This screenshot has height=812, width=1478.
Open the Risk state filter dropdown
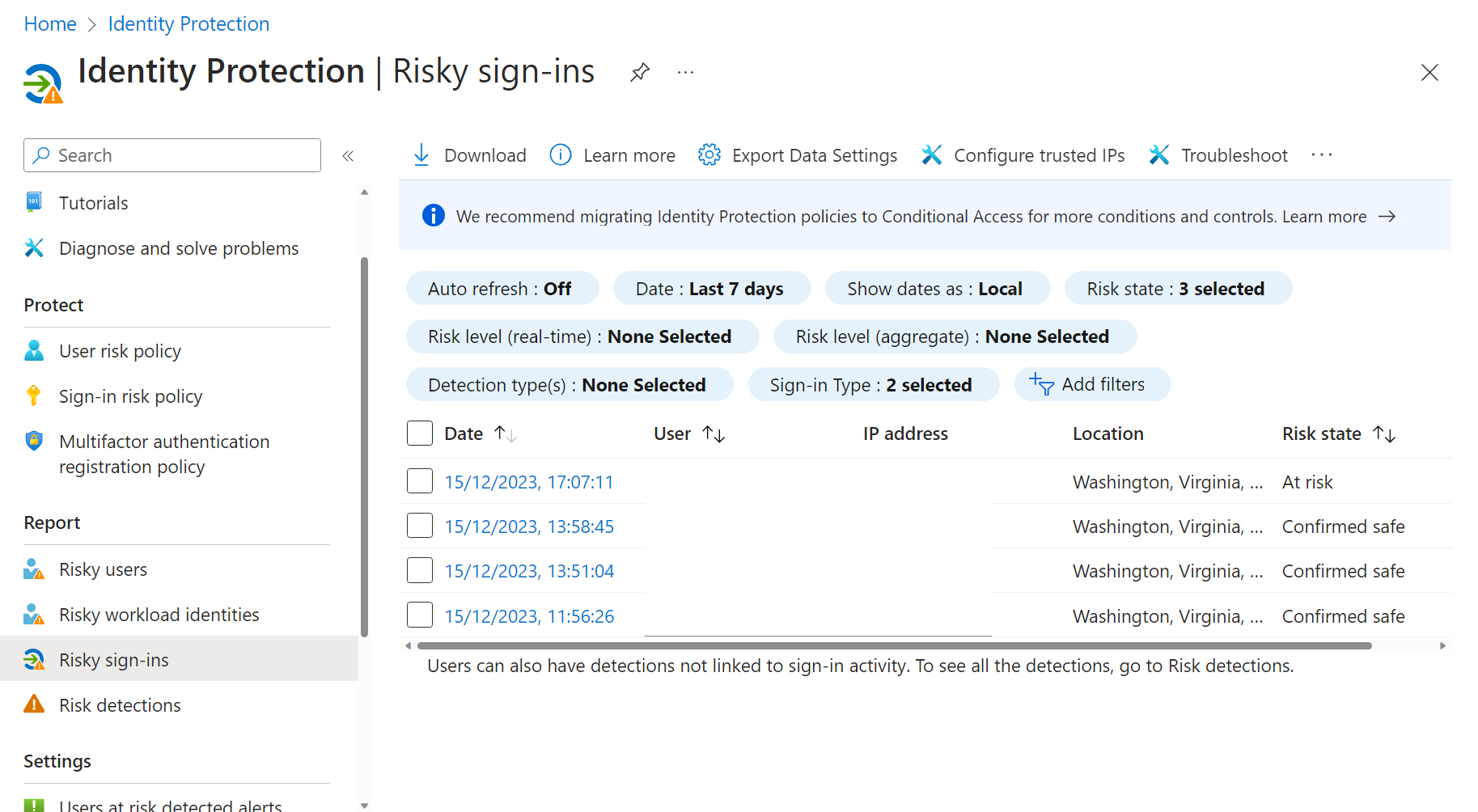pos(1178,289)
